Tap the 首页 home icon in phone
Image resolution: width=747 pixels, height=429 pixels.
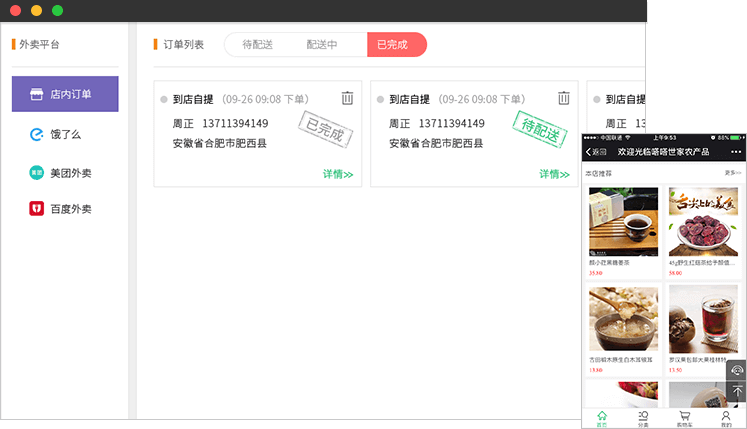pyautogui.click(x=602, y=418)
